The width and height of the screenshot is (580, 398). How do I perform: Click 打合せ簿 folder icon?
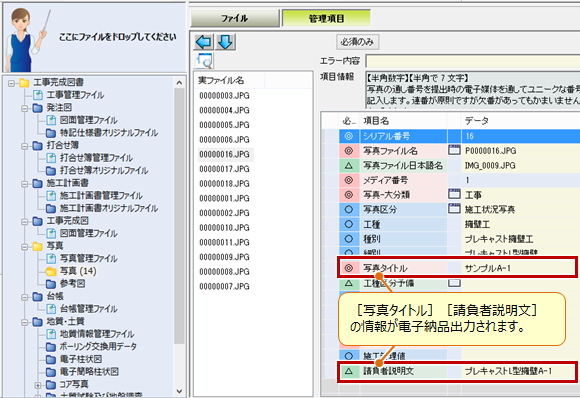tap(38, 145)
